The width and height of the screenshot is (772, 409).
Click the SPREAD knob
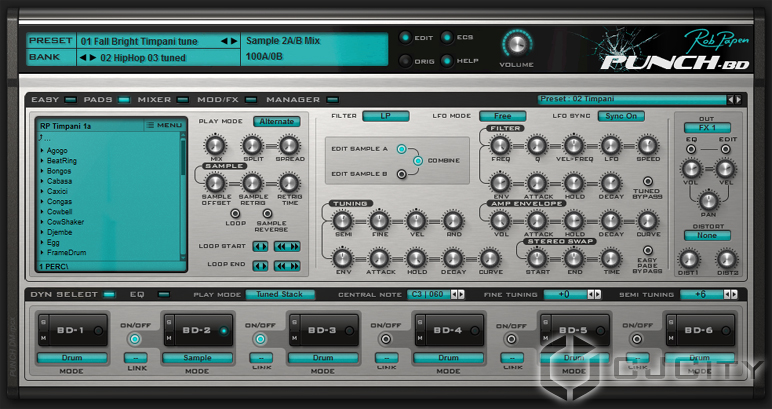289,145
